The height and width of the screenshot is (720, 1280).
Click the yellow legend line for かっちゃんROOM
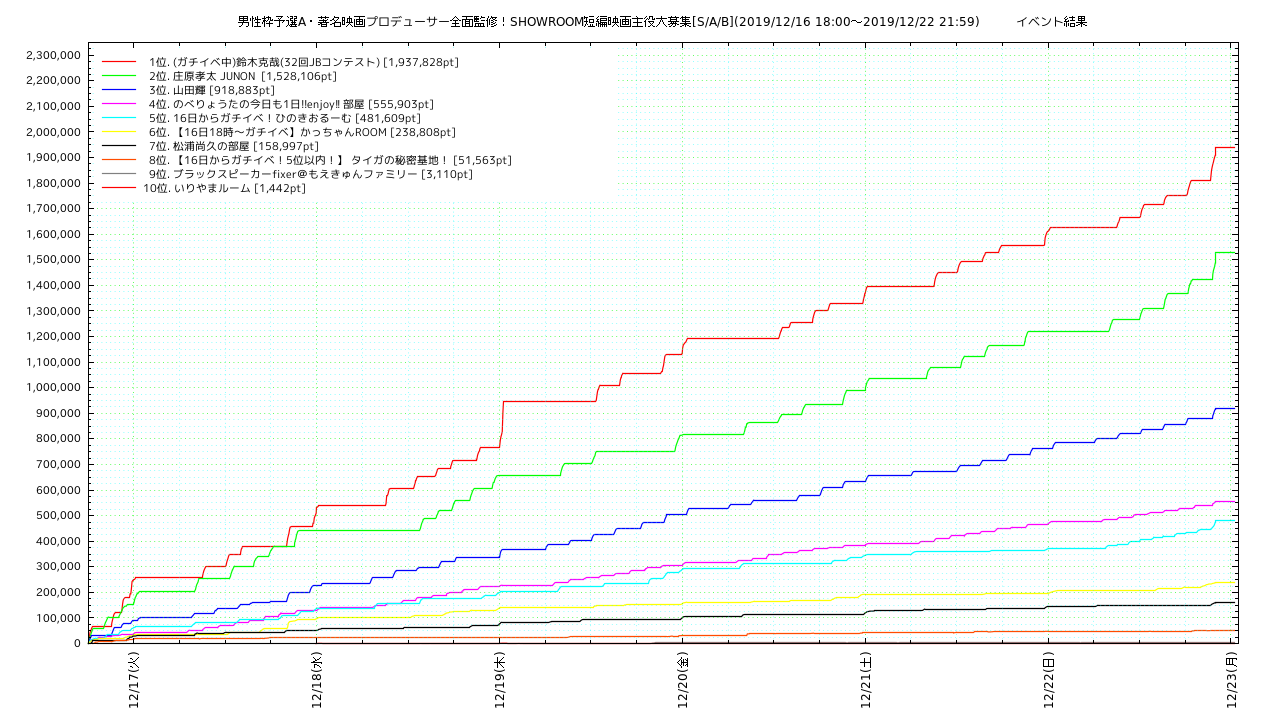(118, 132)
